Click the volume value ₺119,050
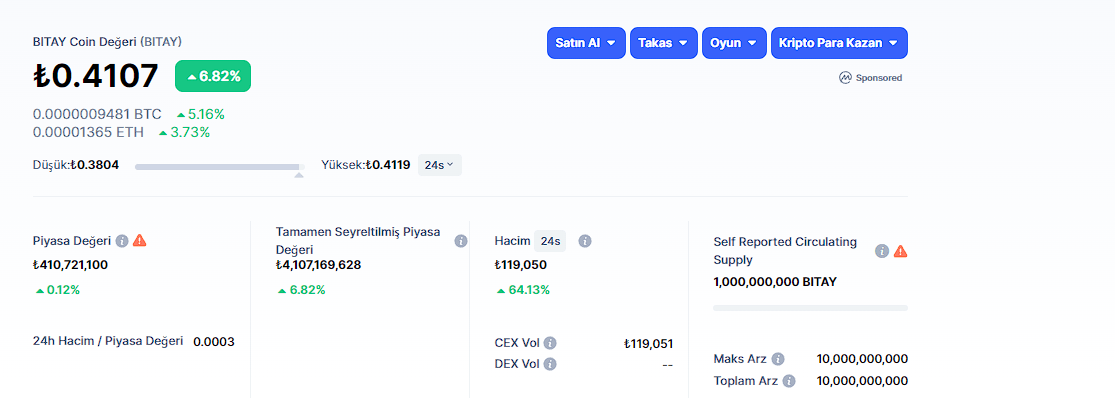 coord(521,265)
